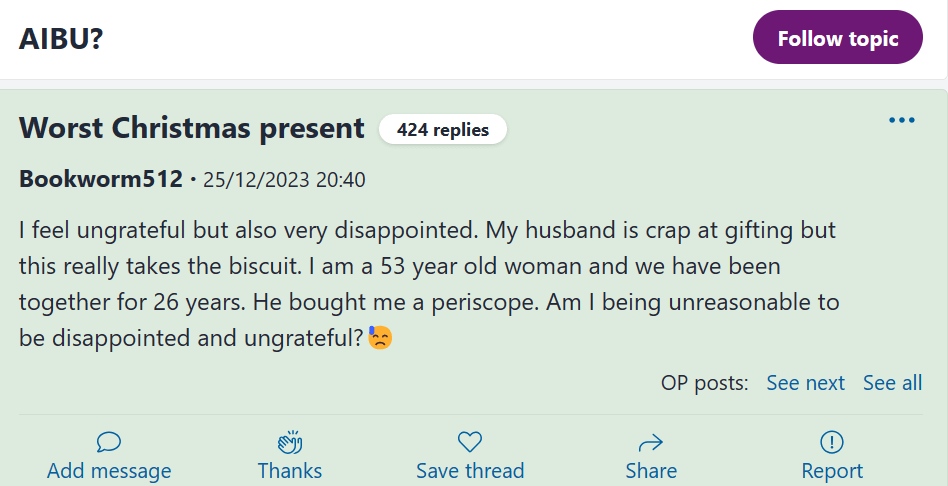Screen dimensions: 948x486
Task: Open the Worst Christmas present thread title
Action: click(x=192, y=128)
